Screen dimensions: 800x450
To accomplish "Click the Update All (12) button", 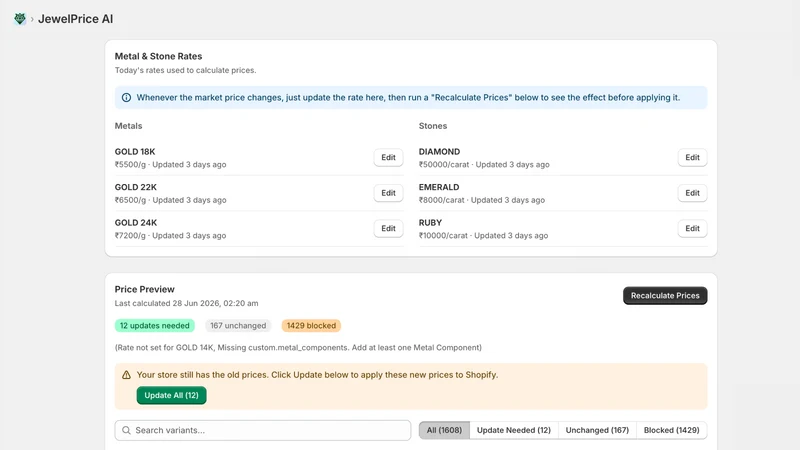I will point(171,395).
